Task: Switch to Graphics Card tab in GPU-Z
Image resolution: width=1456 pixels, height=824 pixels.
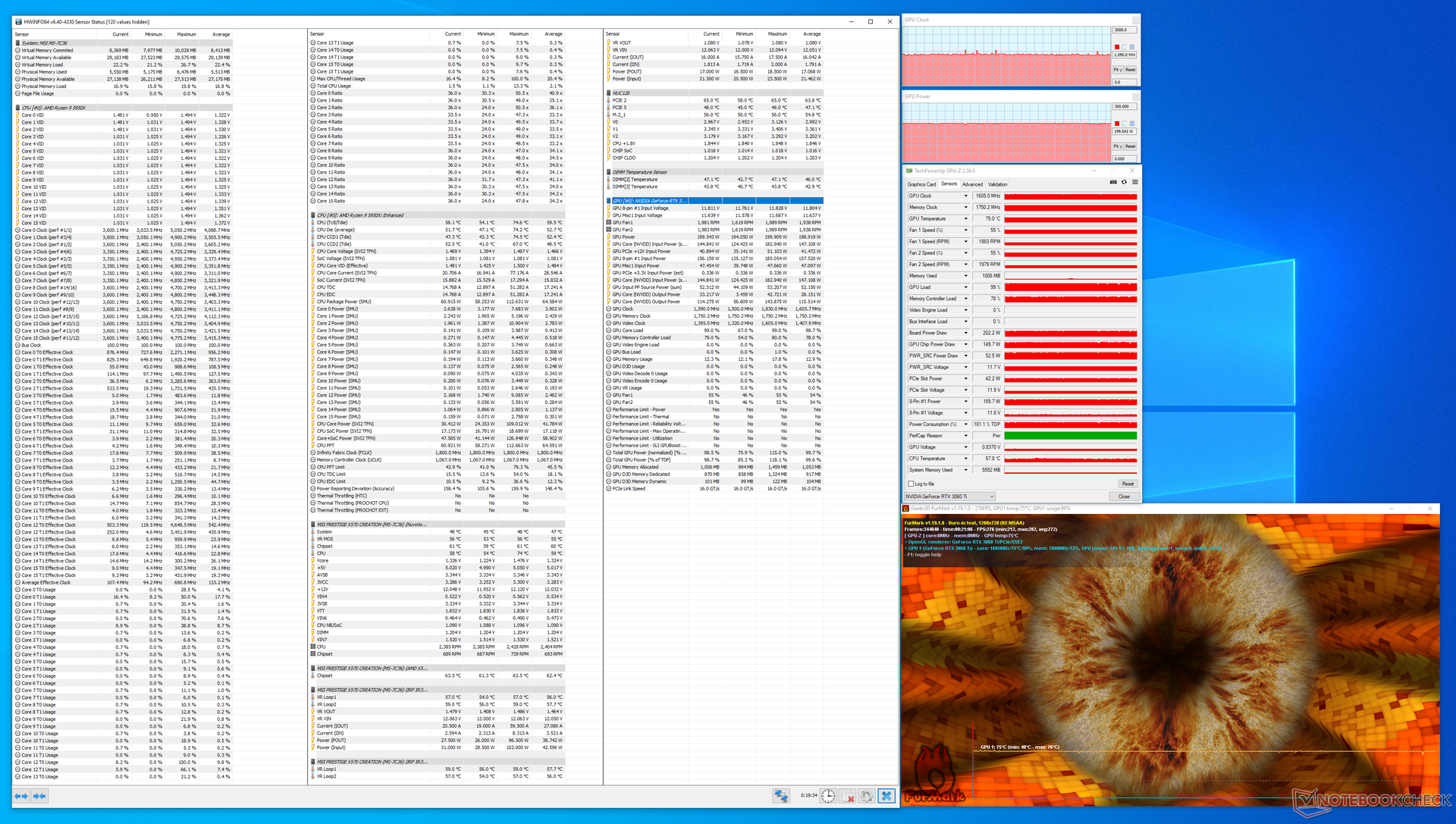Action: point(921,184)
